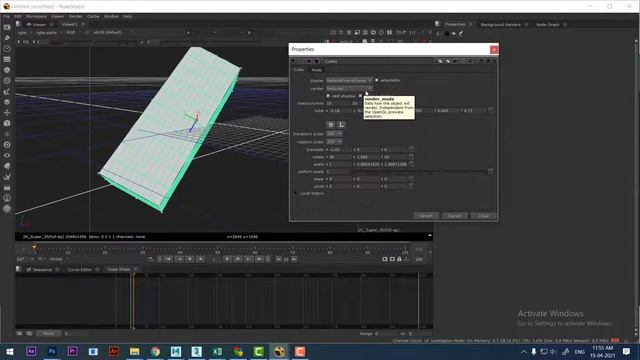
Task: Open animation menu icon for scale row
Action: click(x=411, y=164)
